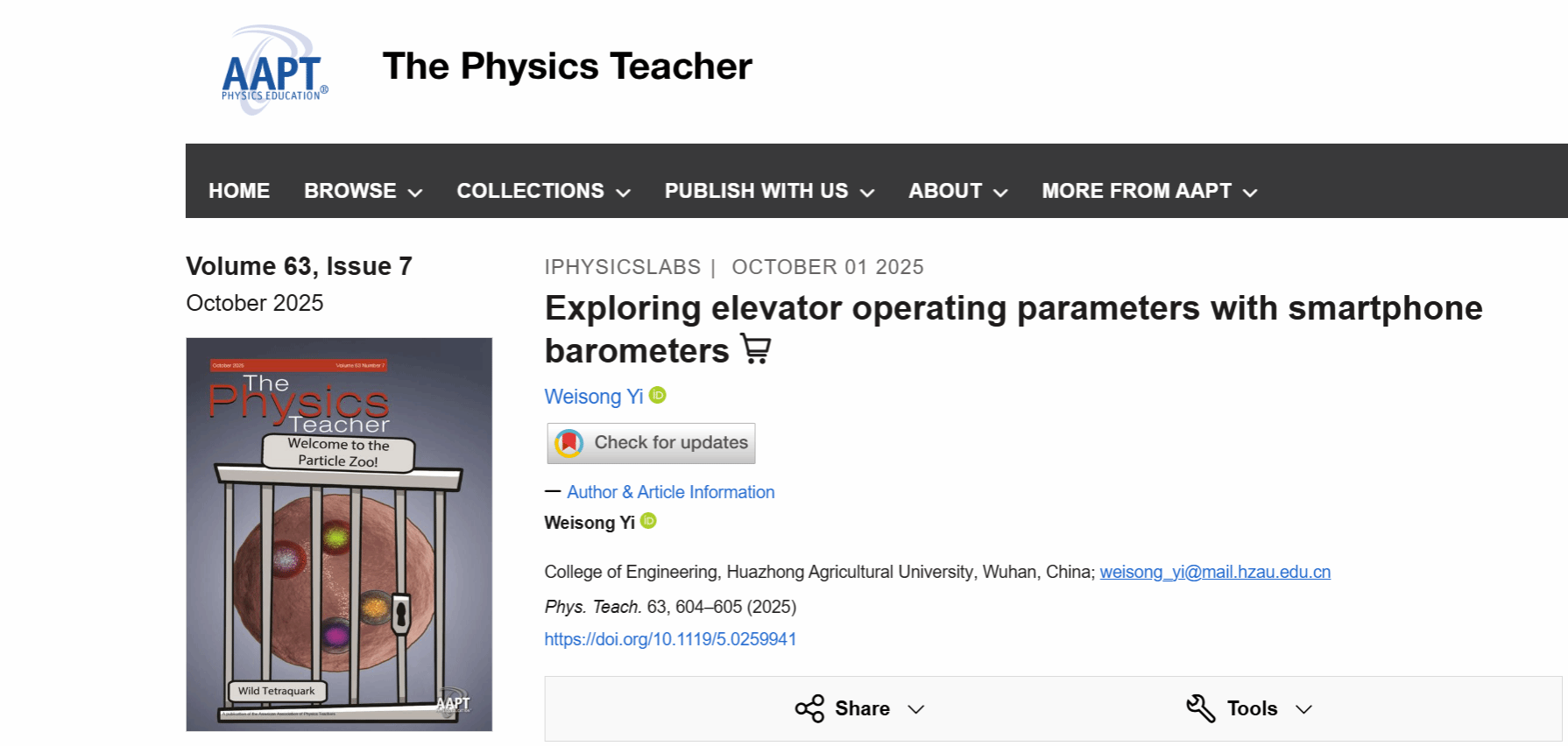
Task: Click the Tools dropdown chevron arrow
Action: point(1303,709)
